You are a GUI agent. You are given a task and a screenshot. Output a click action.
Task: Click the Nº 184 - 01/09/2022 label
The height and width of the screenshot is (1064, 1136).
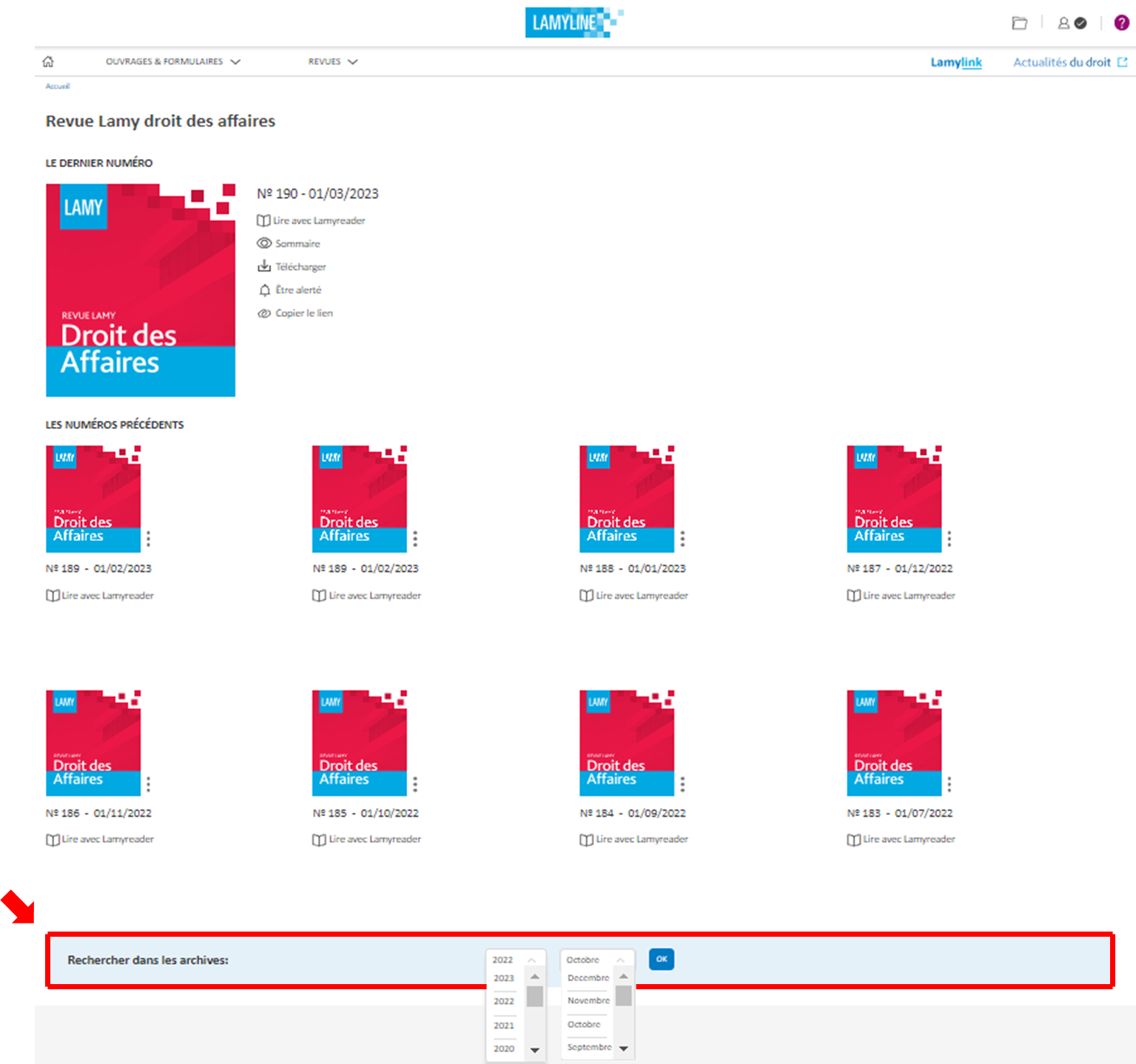pos(633,813)
